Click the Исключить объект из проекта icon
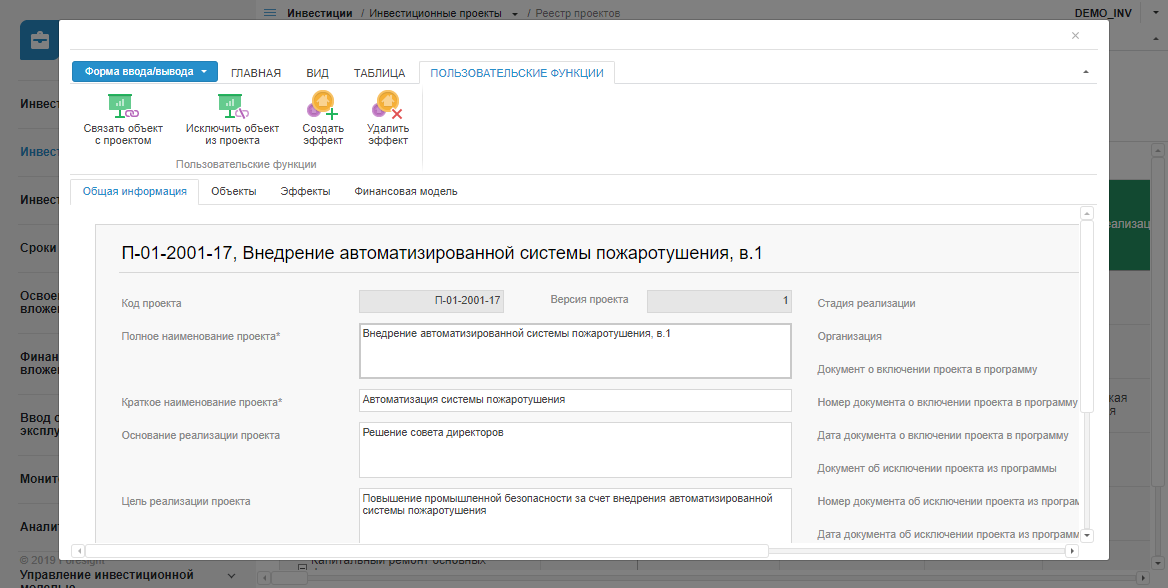The image size is (1168, 588). [232, 106]
